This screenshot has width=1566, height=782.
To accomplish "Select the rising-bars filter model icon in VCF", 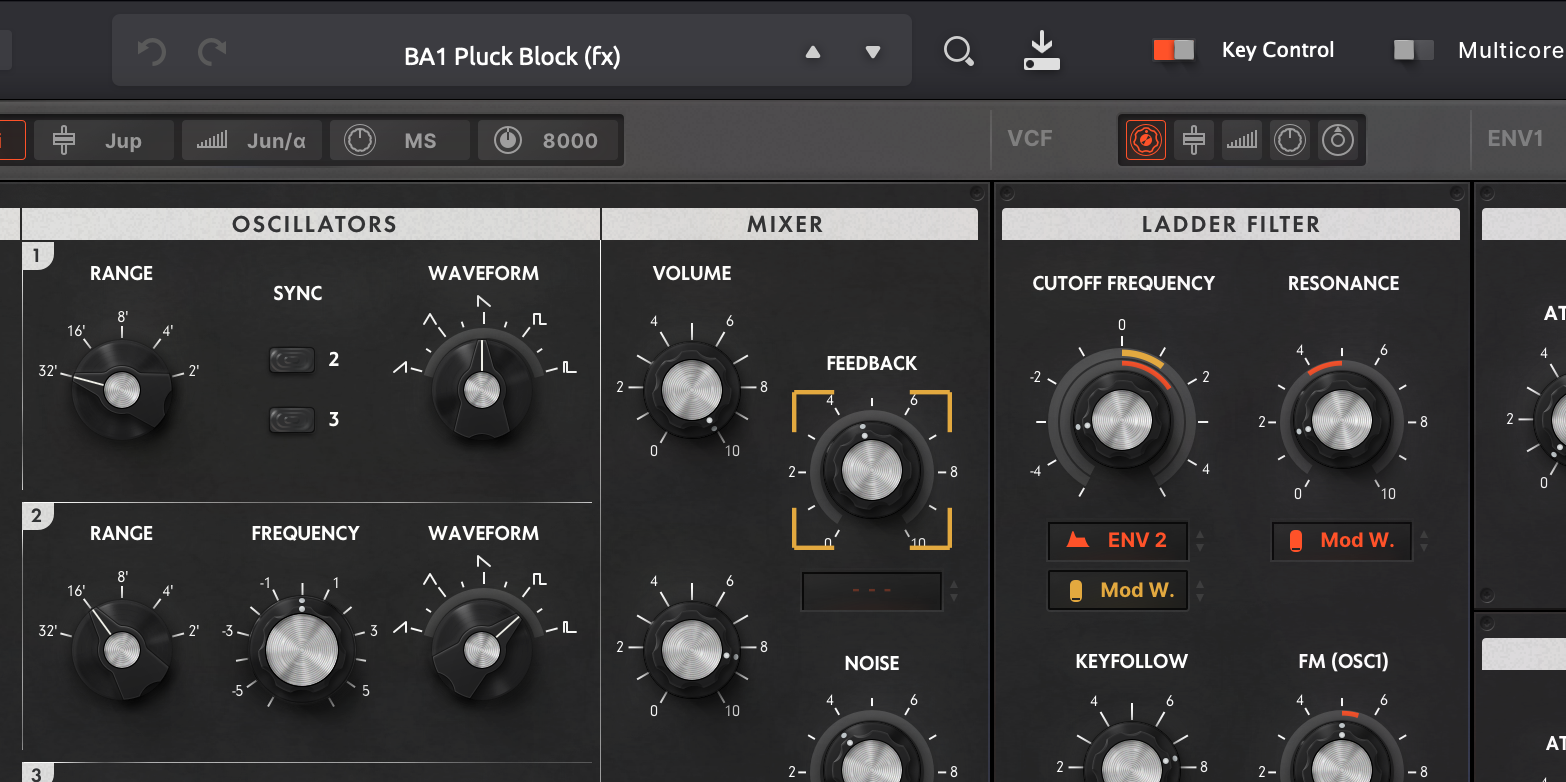I will click(1241, 140).
